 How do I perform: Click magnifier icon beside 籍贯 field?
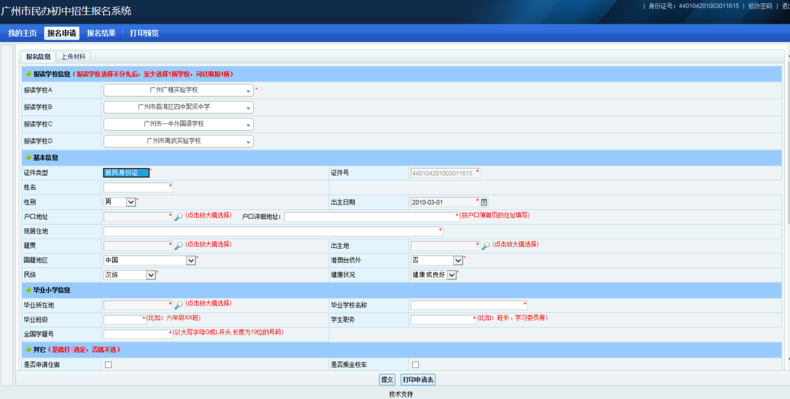[178, 246]
